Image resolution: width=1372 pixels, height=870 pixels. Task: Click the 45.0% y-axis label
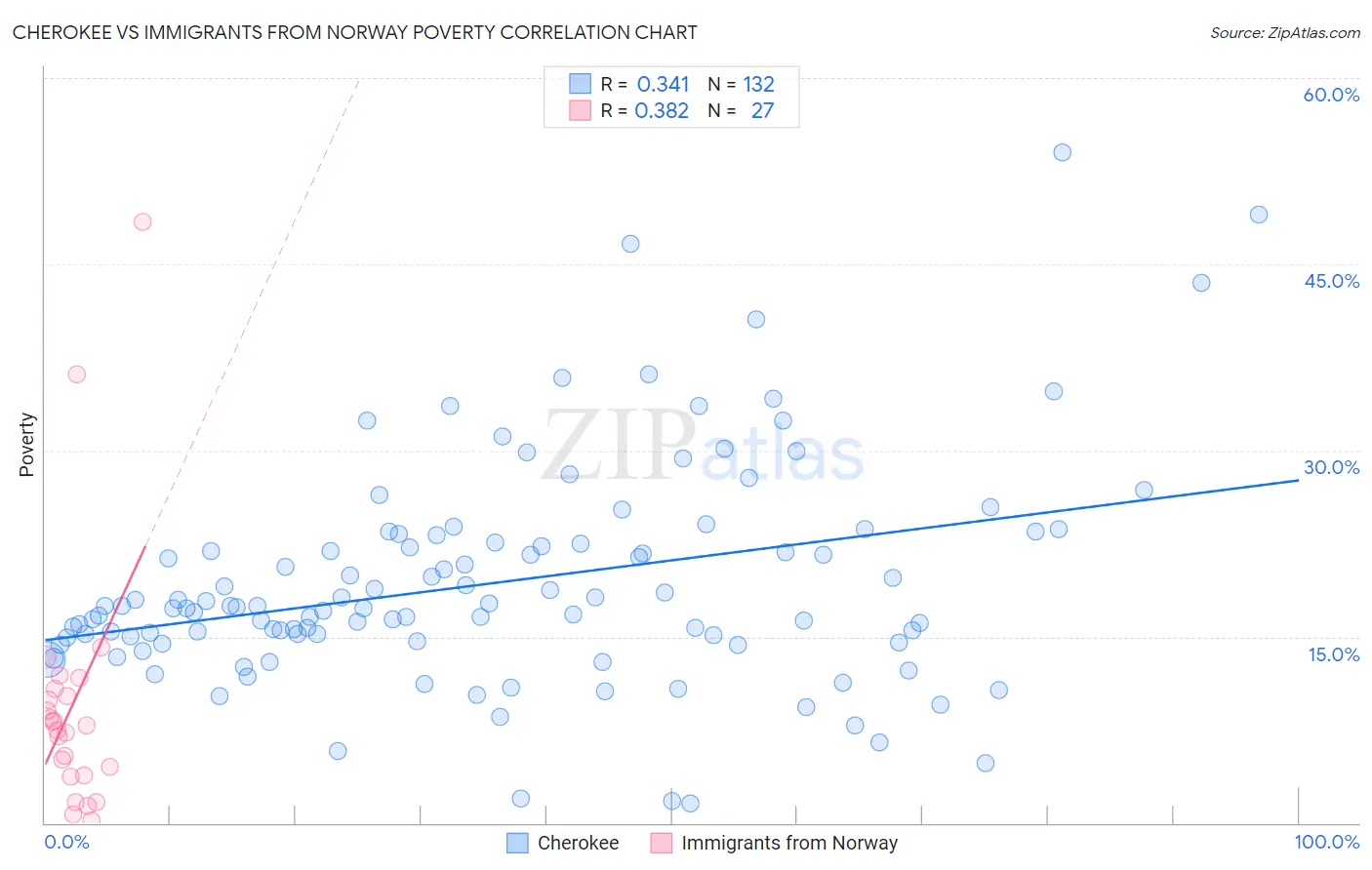pos(1331,281)
